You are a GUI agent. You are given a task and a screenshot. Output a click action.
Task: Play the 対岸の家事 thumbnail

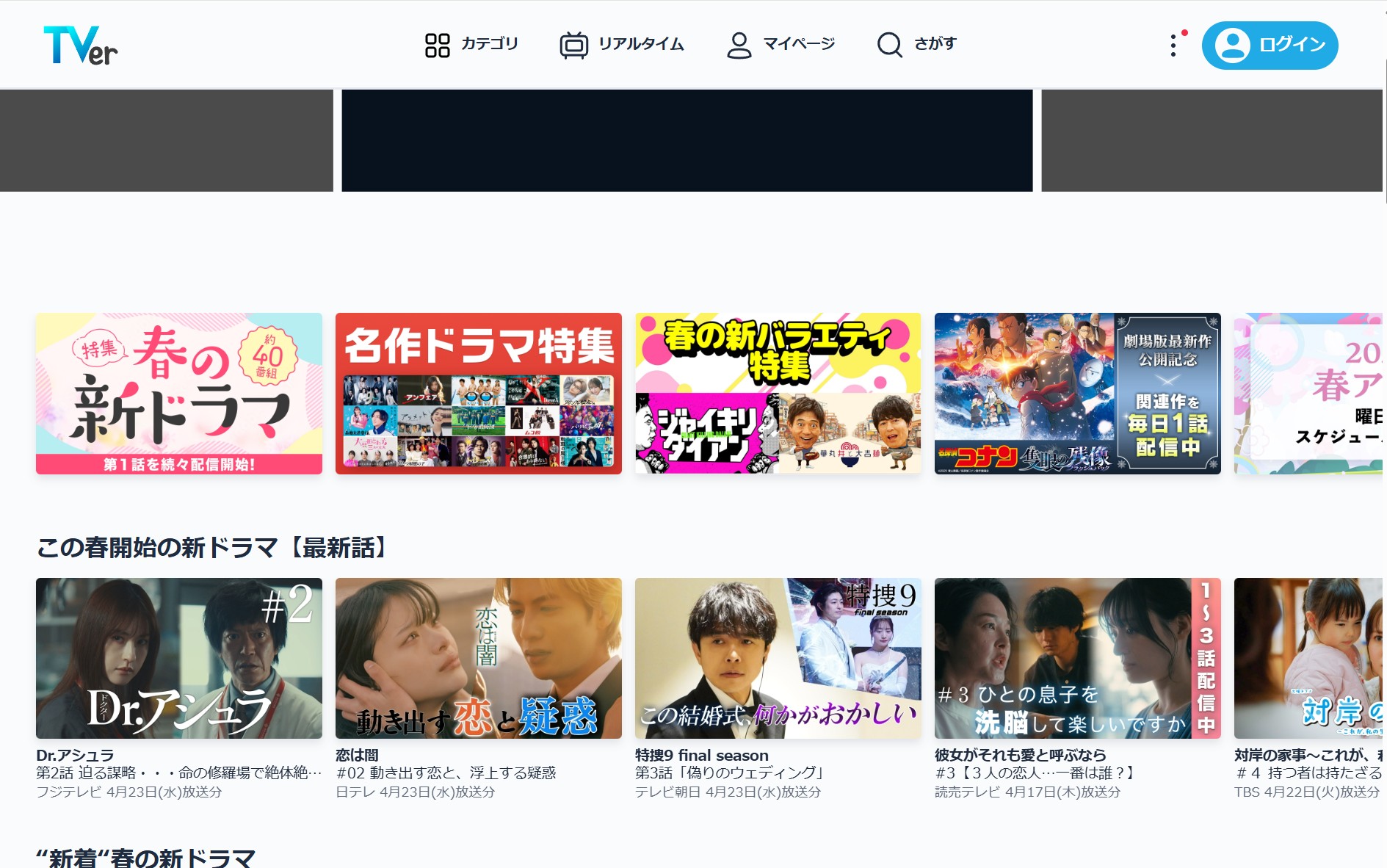click(1308, 658)
